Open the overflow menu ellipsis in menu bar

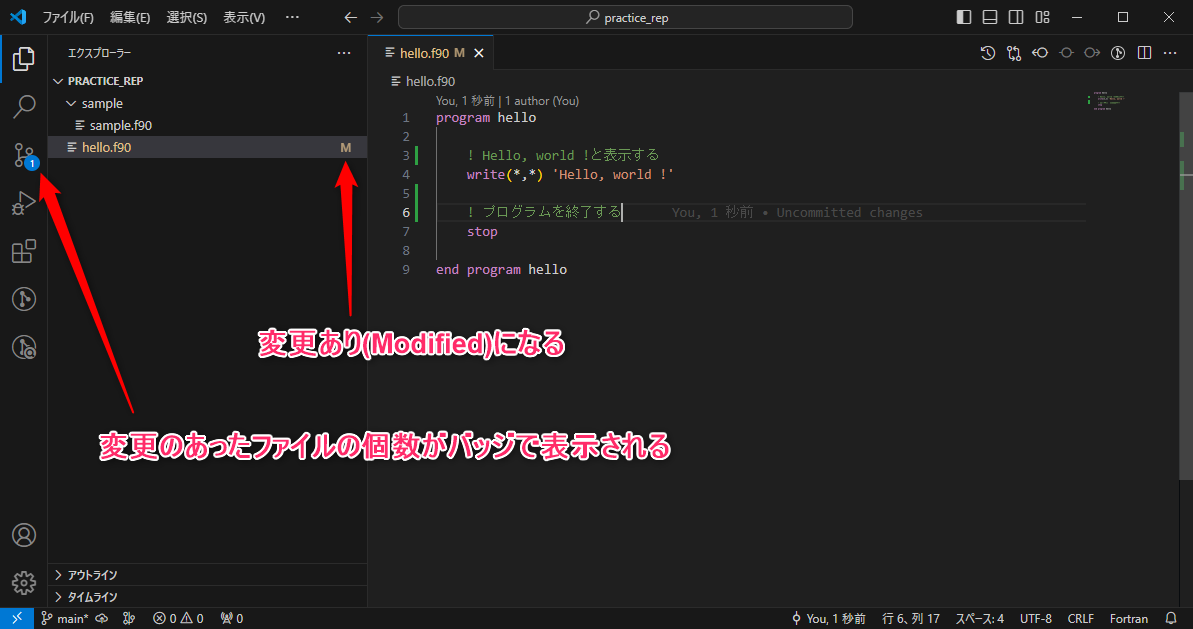(x=292, y=17)
